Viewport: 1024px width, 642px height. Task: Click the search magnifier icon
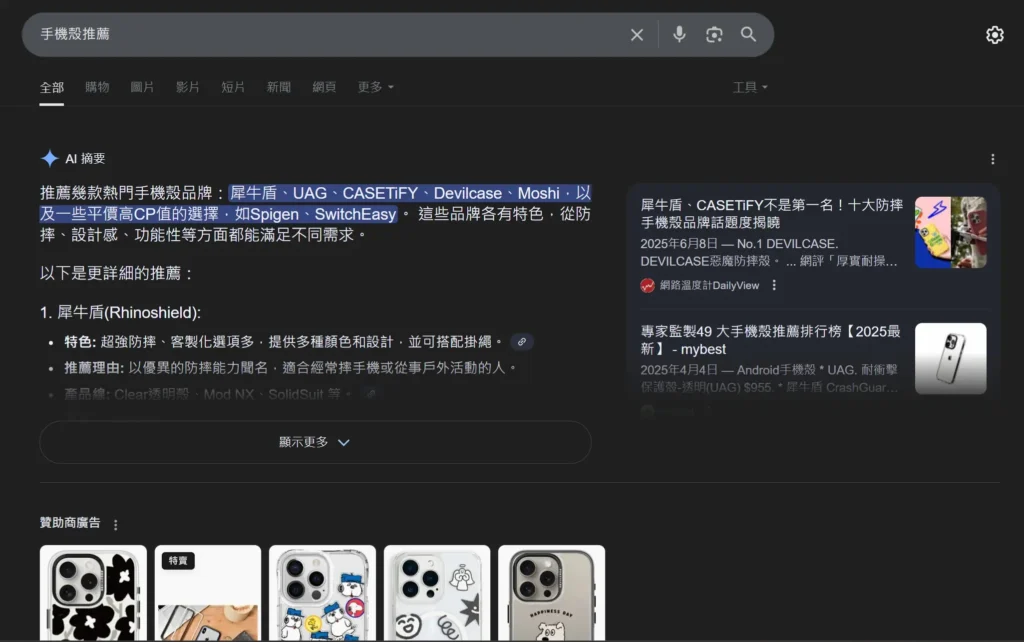coord(749,34)
